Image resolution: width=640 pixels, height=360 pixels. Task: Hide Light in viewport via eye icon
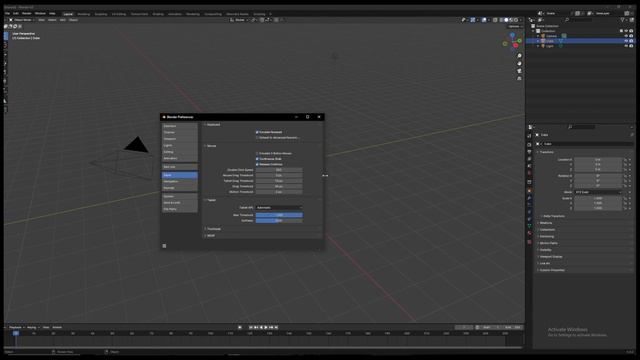(x=626, y=46)
